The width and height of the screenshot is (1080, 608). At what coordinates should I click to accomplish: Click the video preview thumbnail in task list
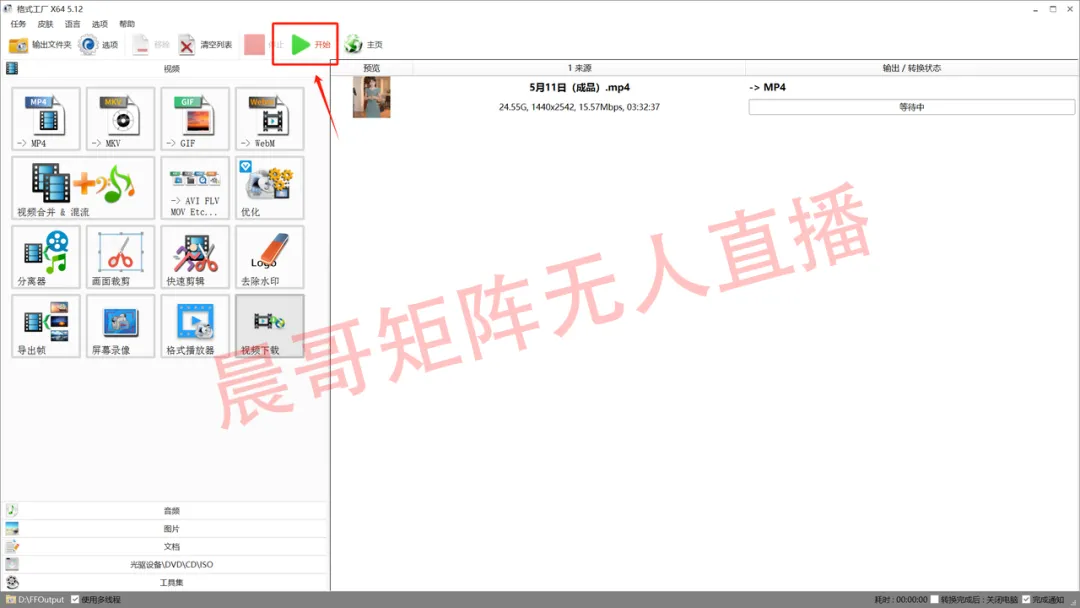click(x=371, y=97)
